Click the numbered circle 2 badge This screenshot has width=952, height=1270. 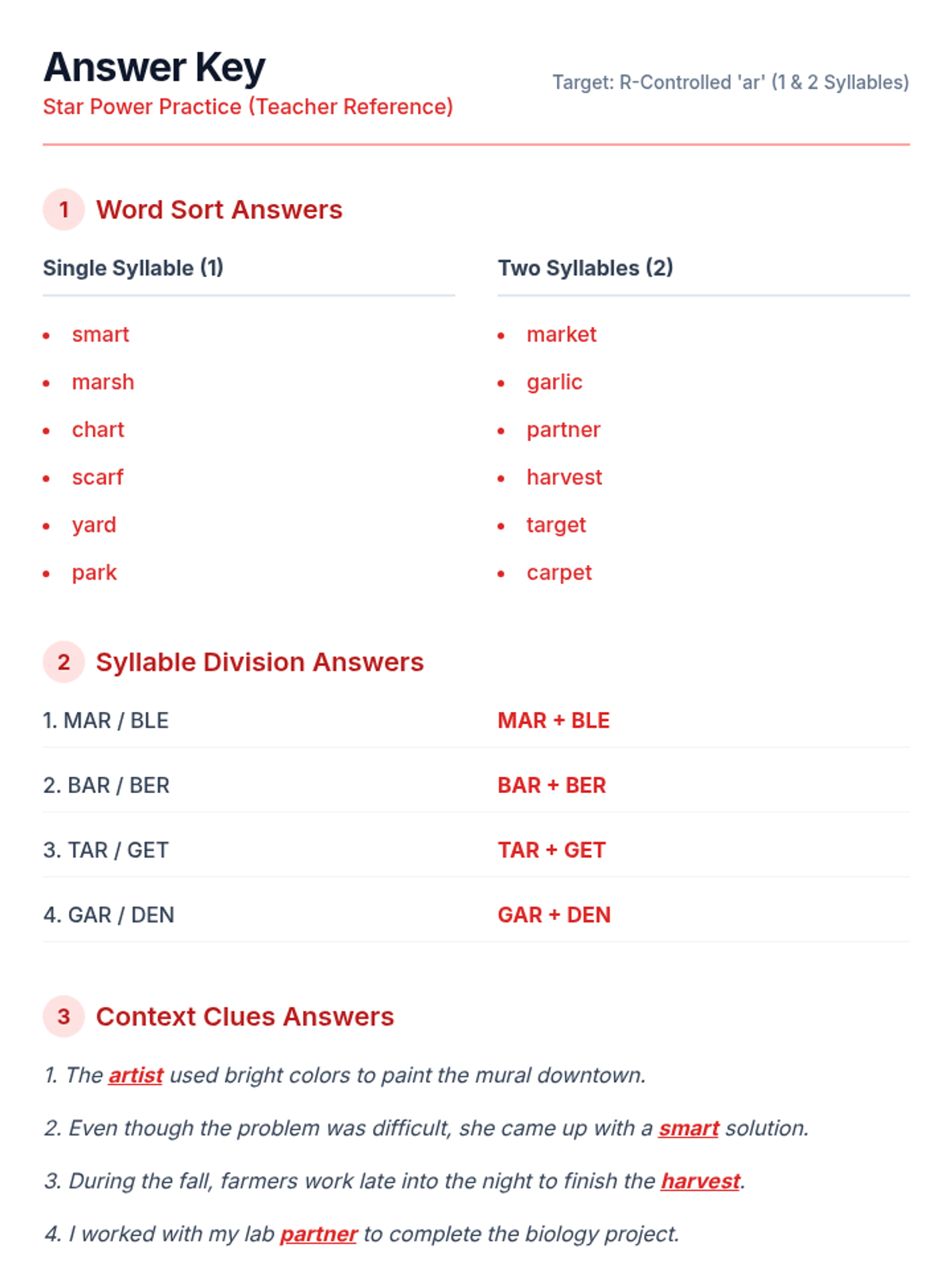point(63,662)
